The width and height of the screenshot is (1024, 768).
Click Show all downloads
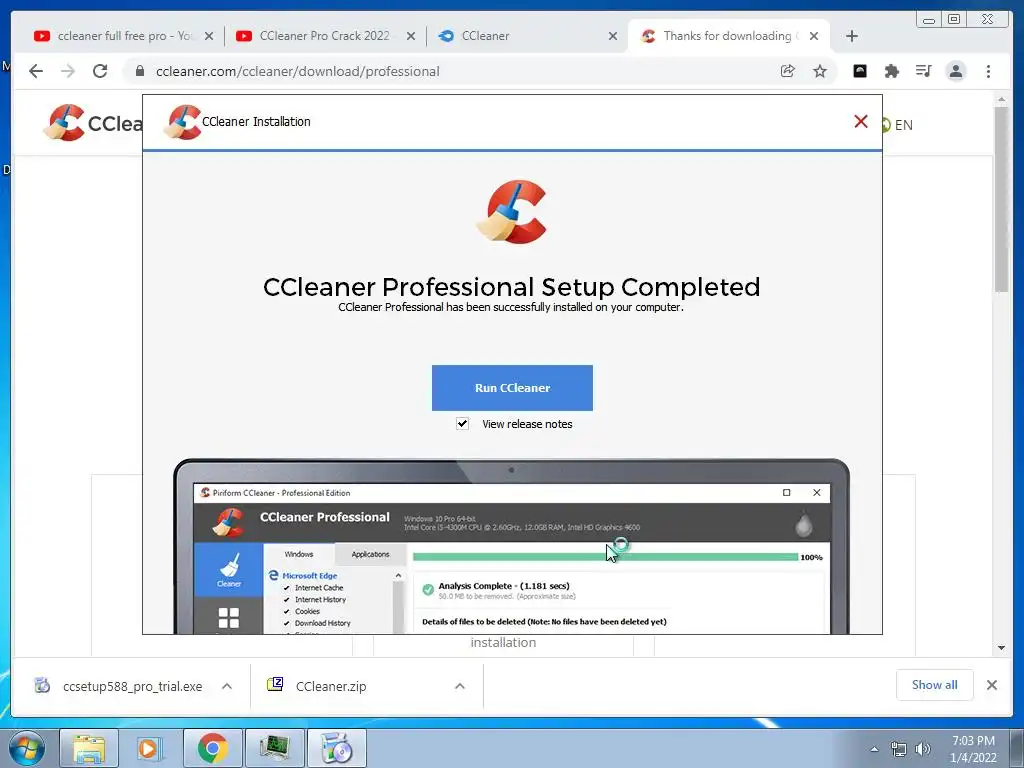click(x=935, y=685)
